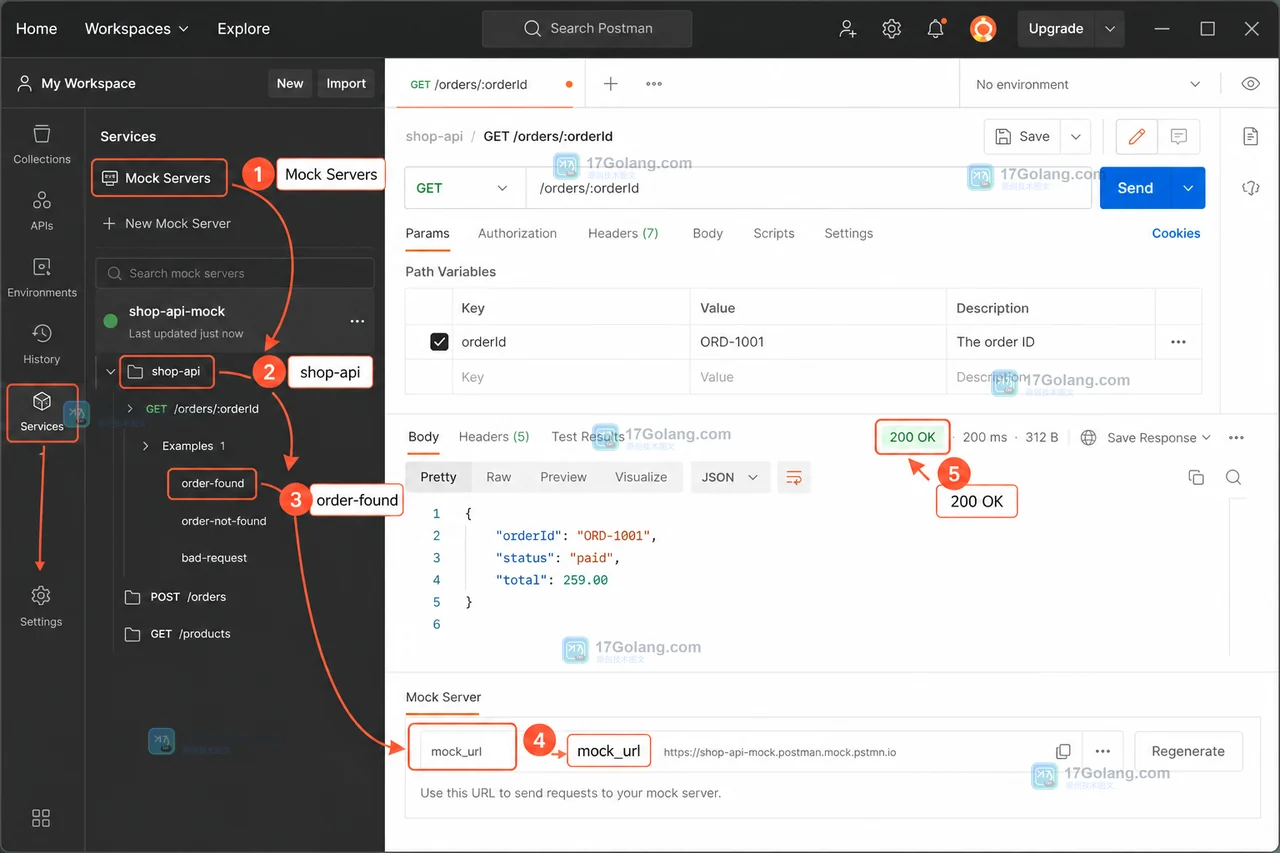Viewport: 1280px width, 853px height.
Task: Switch to the Authorization tab
Action: click(517, 233)
